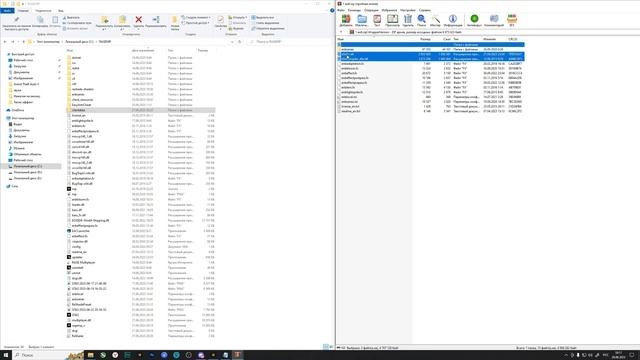Click Cut (Вырезать) in Explorer's ribbon

(71, 18)
